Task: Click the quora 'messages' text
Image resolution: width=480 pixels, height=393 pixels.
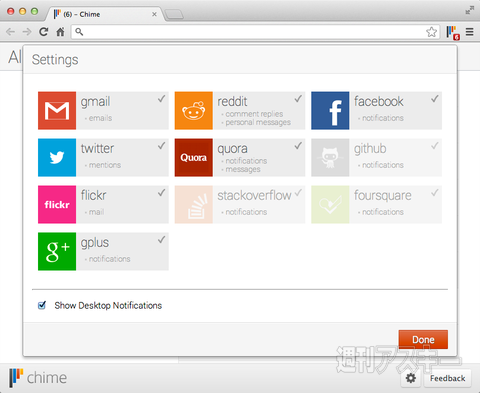Action: pos(243,169)
